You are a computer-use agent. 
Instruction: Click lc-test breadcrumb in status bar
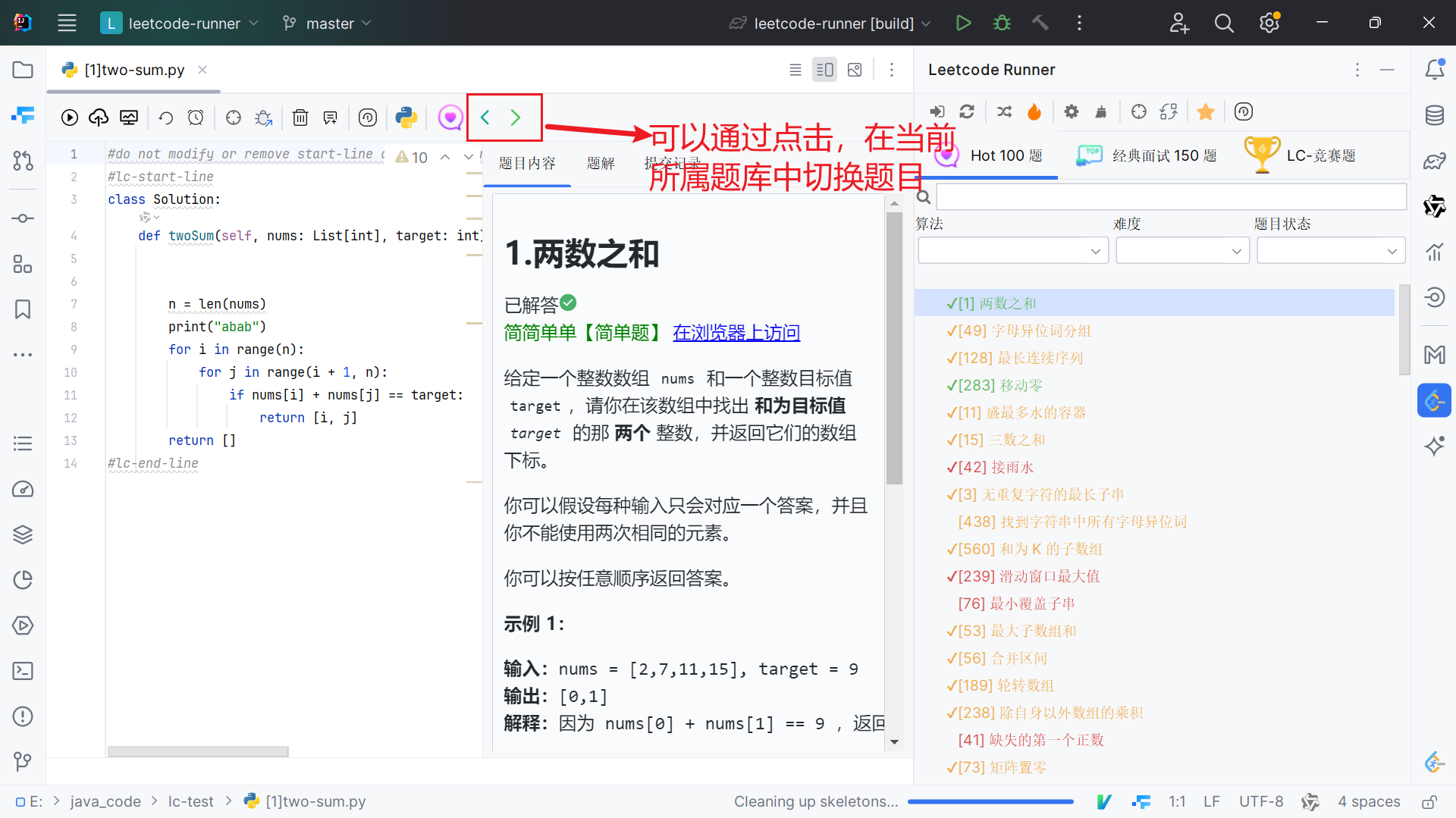(190, 801)
